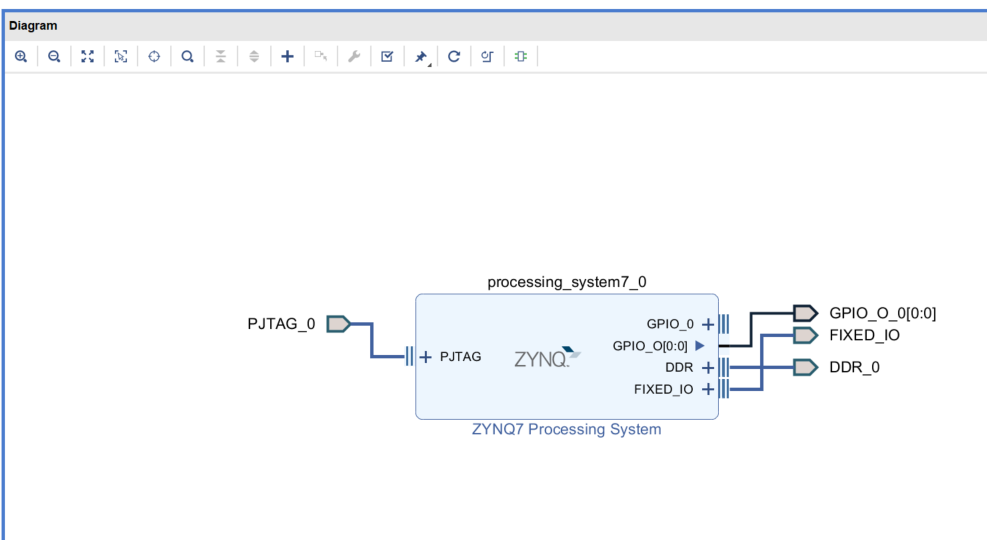
Task: Expand the GPIO_0 interface plus sign
Action: [x=708, y=324]
